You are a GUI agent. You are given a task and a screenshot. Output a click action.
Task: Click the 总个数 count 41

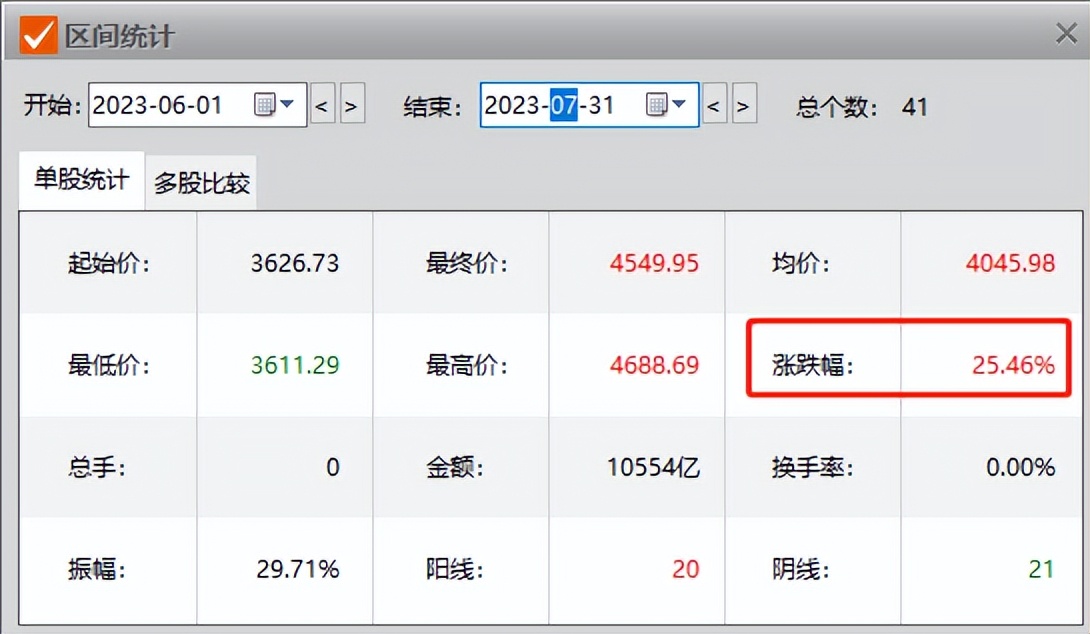pos(914,107)
